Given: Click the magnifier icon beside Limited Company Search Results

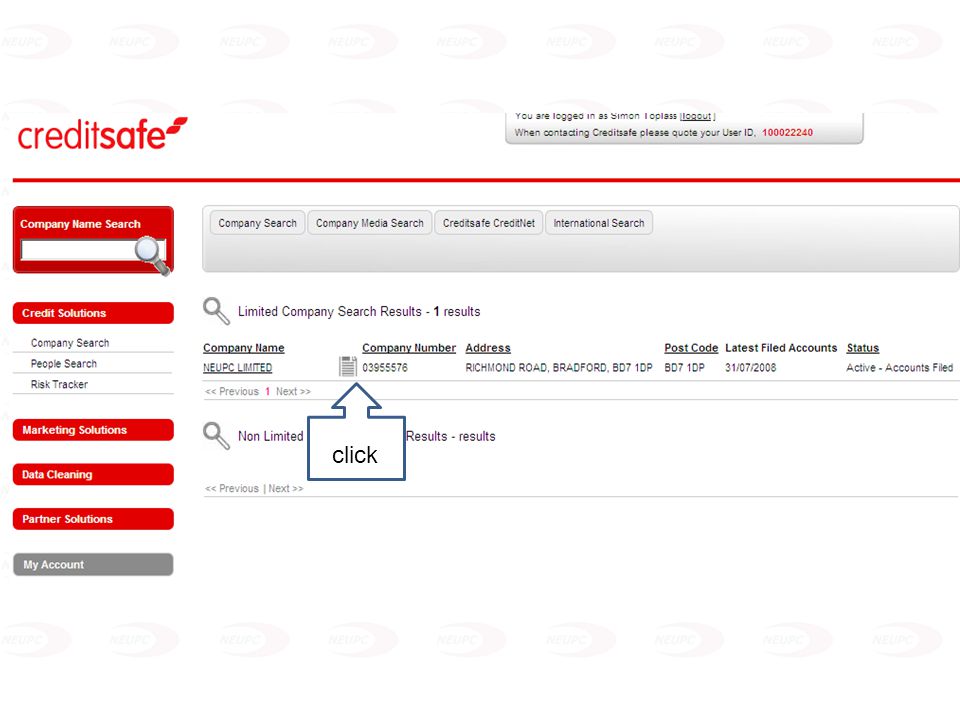Looking at the screenshot, I should (x=216, y=311).
